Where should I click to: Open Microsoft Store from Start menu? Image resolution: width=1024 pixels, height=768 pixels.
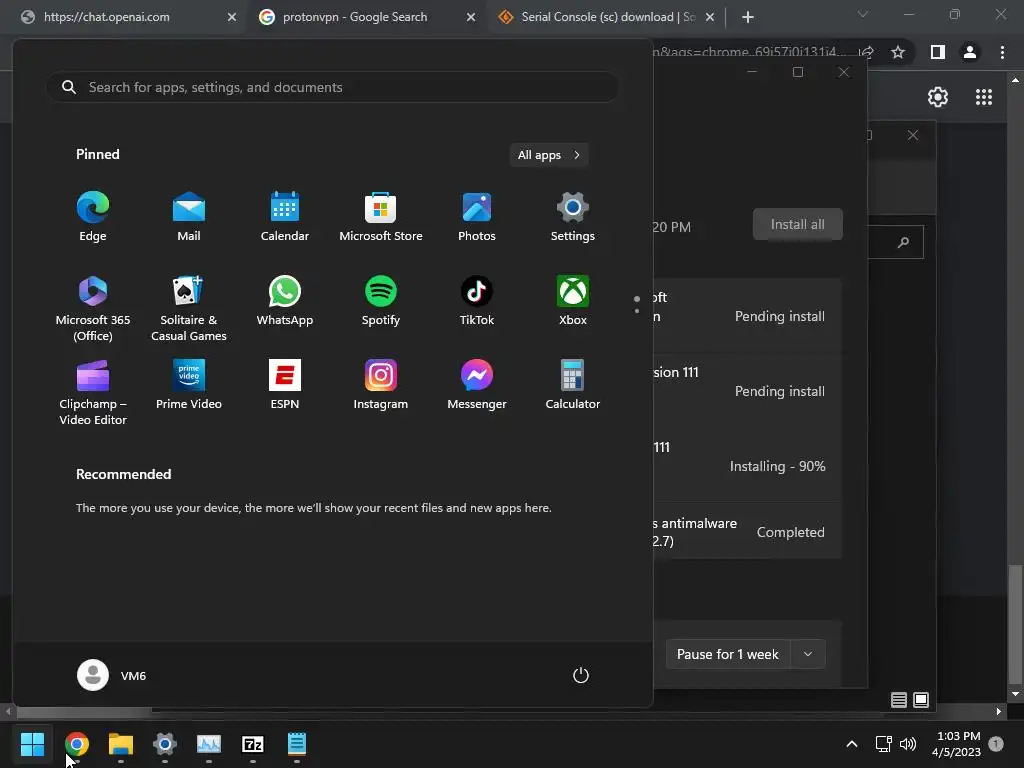tap(381, 217)
